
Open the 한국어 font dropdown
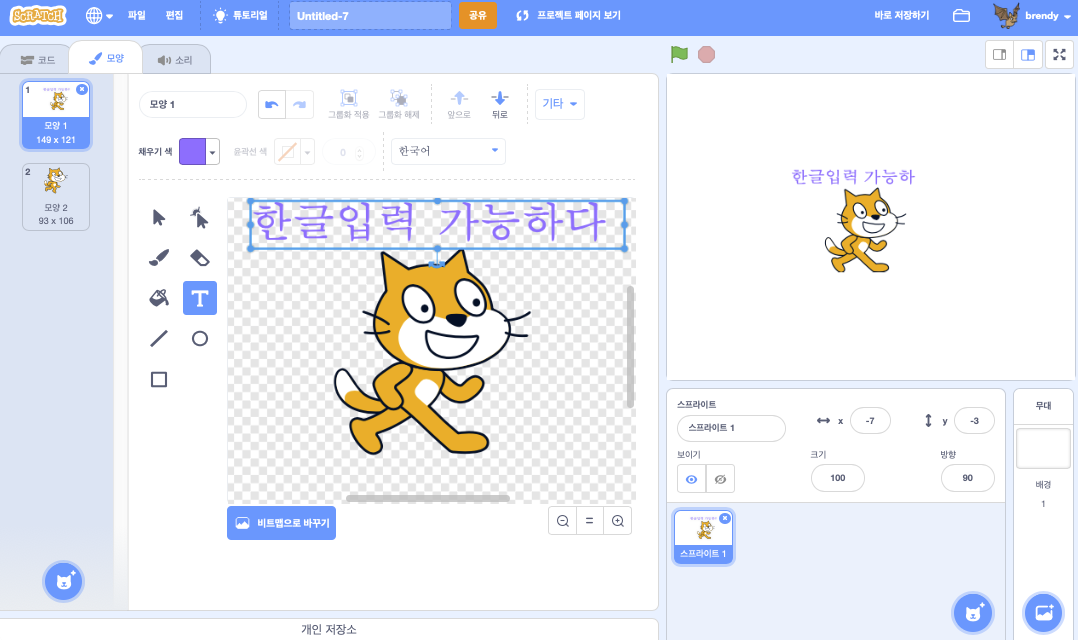448,151
